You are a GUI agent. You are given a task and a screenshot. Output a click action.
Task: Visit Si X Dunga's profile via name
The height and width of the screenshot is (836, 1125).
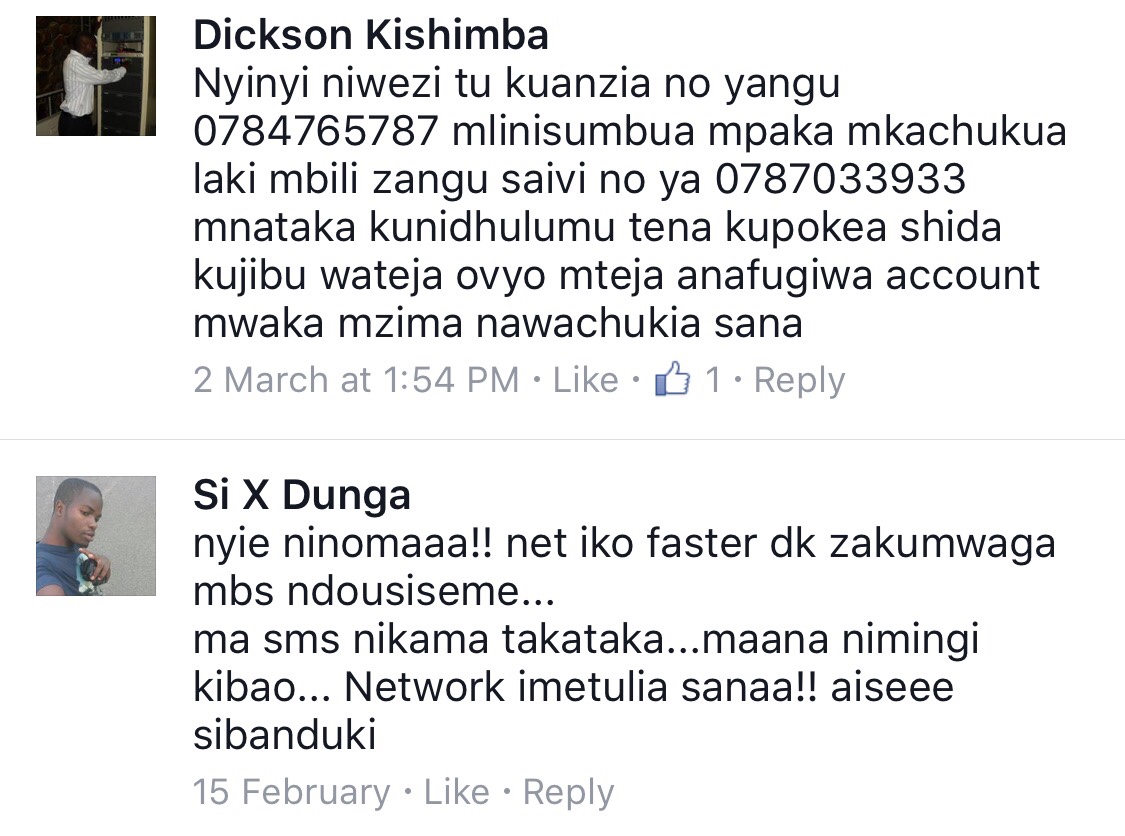[x=302, y=495]
